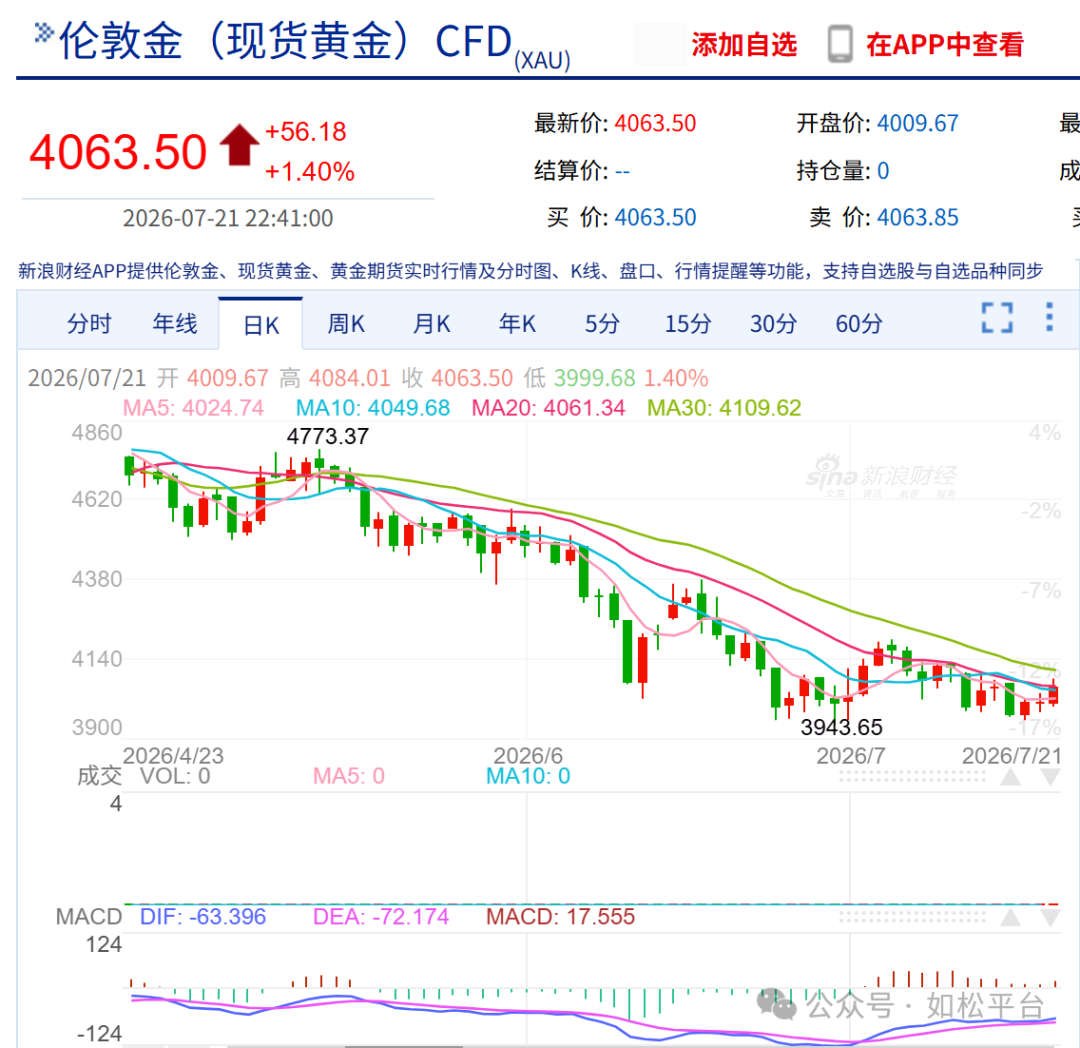Screen dimensions: 1080x1048
Task: Click the 开盘价 4009.67 value
Action: pos(917,123)
